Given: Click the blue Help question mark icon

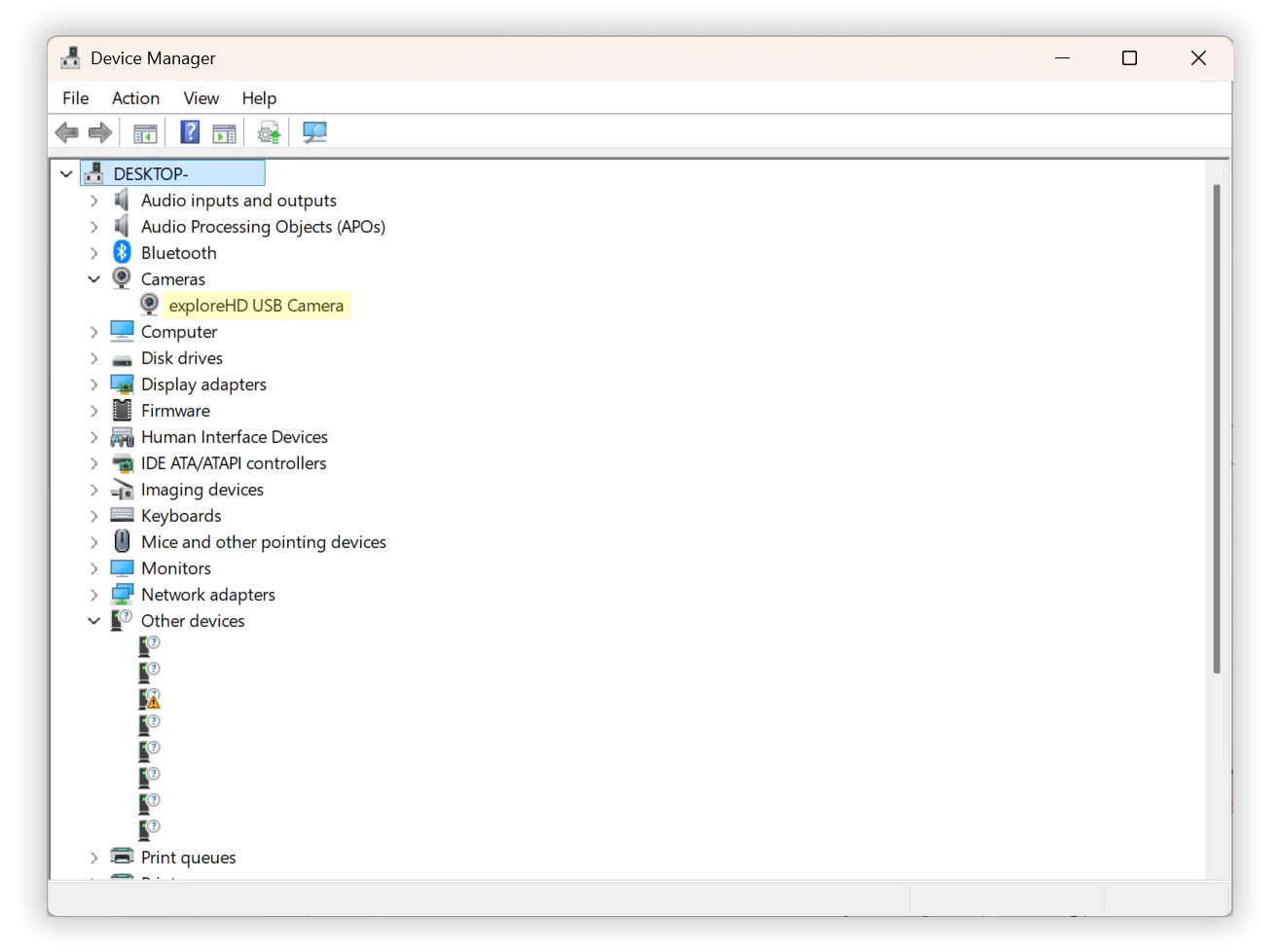Looking at the screenshot, I should point(190,132).
